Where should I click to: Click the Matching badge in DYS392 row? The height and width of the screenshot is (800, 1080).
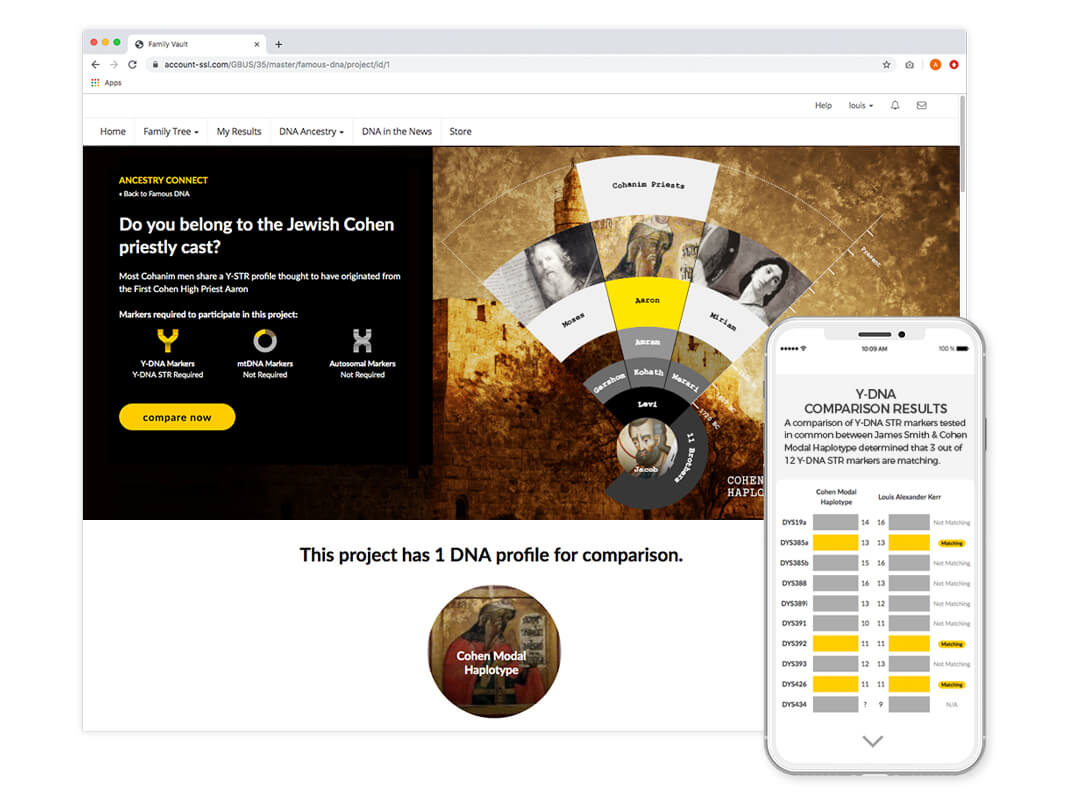[952, 644]
